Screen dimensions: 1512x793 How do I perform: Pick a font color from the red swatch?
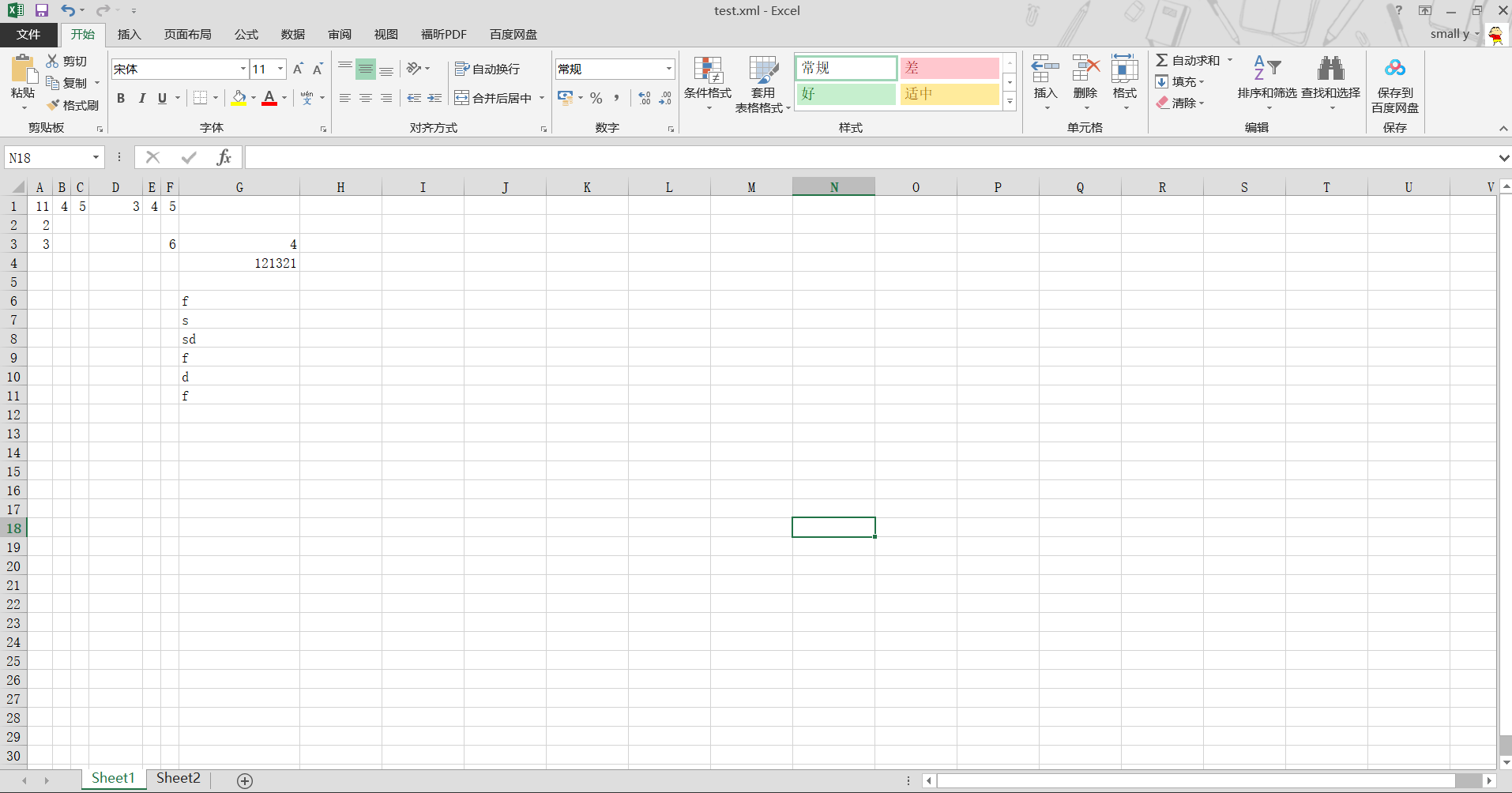(x=269, y=98)
